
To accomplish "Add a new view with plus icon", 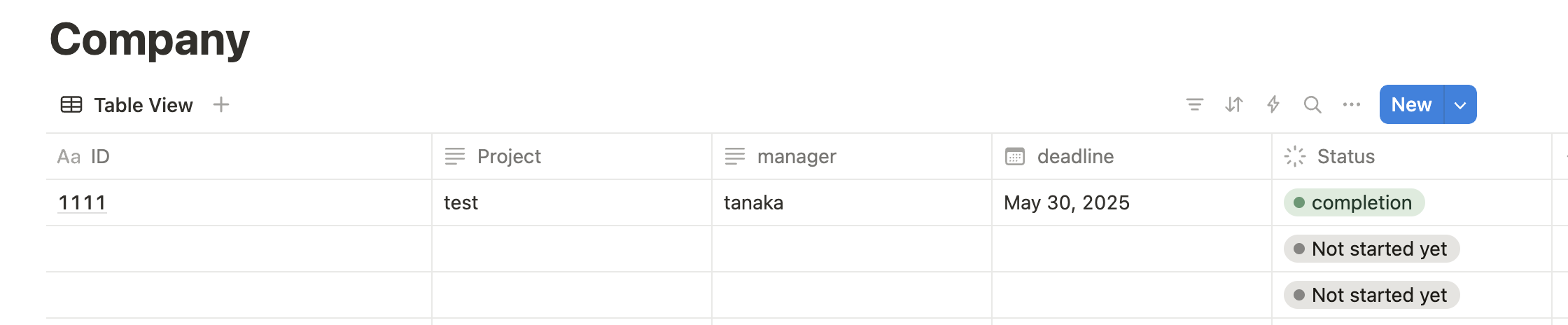I will coord(221,105).
